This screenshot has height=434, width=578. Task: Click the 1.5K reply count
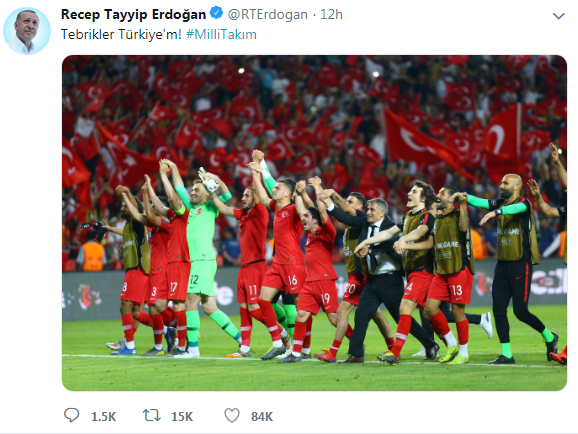[104, 417]
